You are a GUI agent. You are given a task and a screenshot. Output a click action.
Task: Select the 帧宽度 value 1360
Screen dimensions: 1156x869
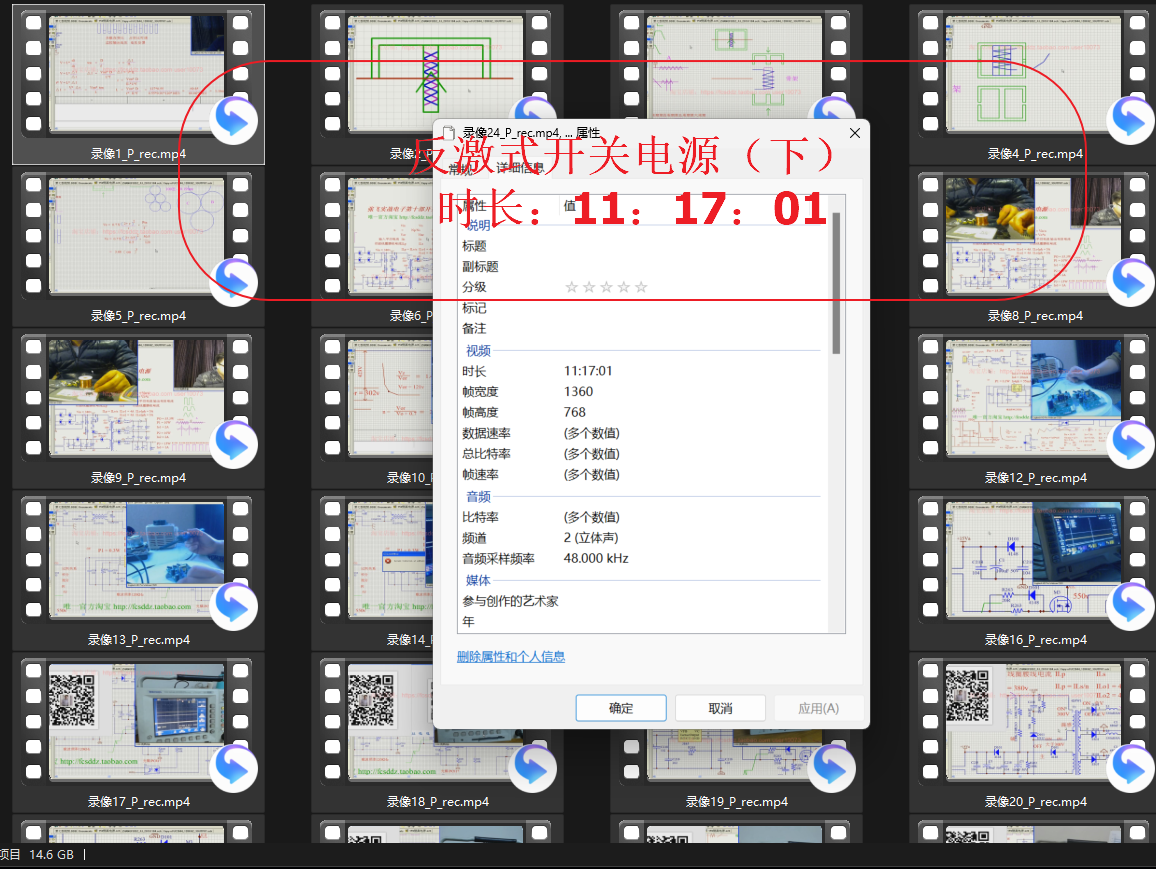(578, 391)
